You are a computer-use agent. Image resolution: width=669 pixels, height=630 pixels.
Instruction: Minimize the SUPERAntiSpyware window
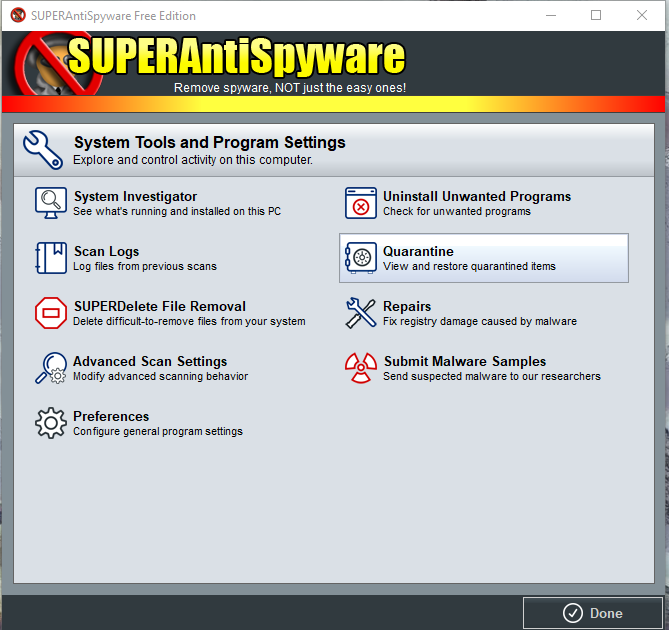[x=551, y=15]
